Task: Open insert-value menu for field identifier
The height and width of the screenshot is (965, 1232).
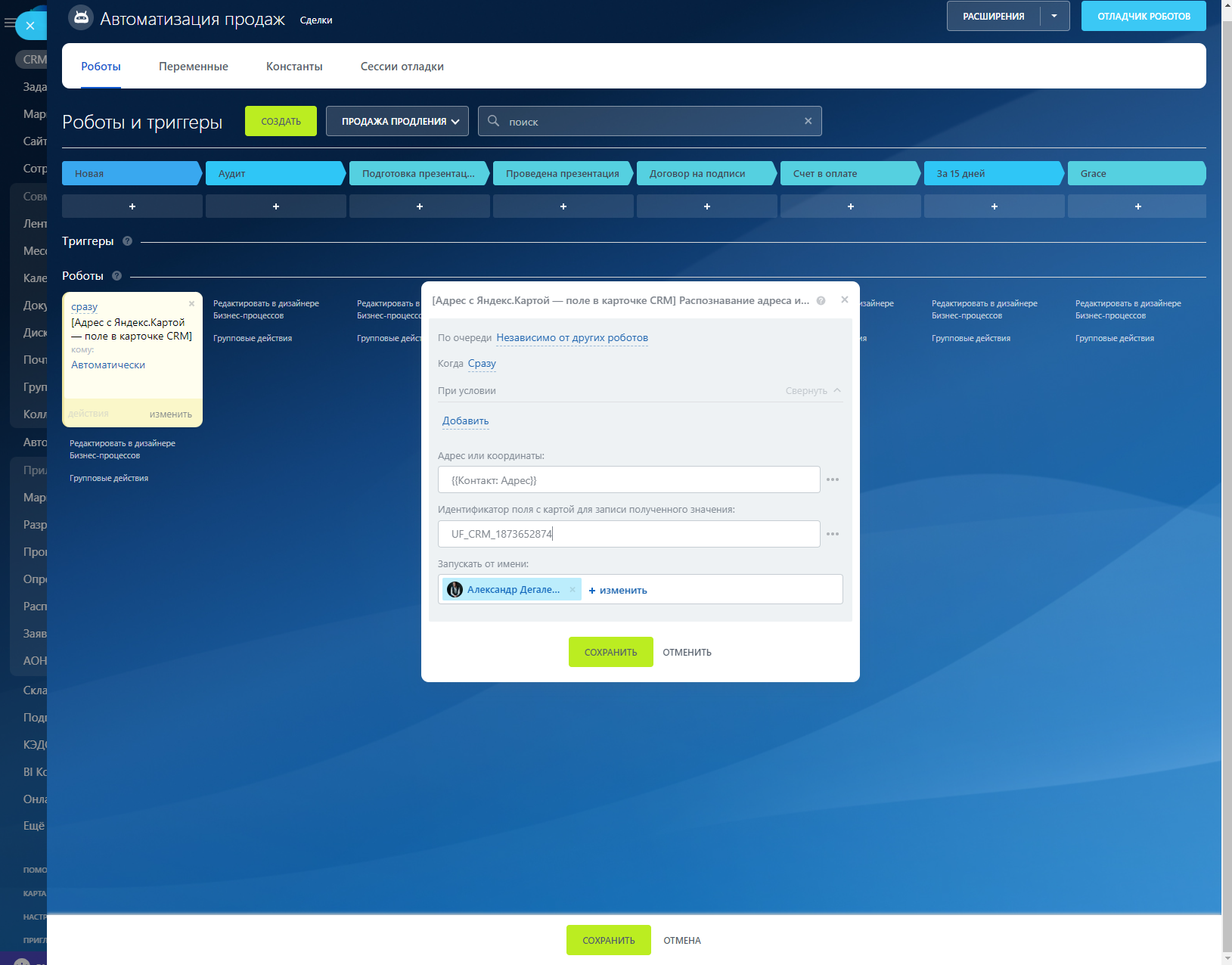Action: tap(833, 534)
